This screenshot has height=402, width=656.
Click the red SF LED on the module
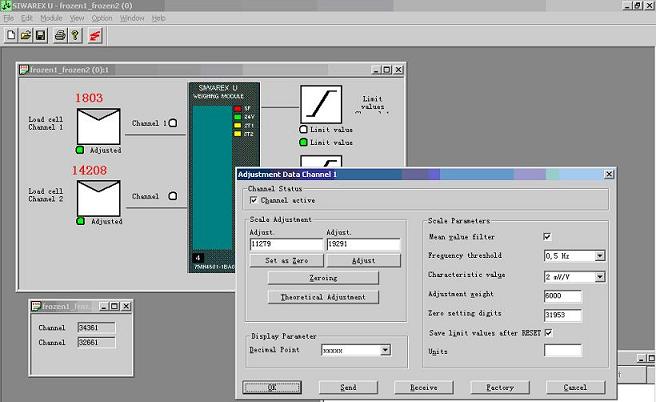point(237,108)
